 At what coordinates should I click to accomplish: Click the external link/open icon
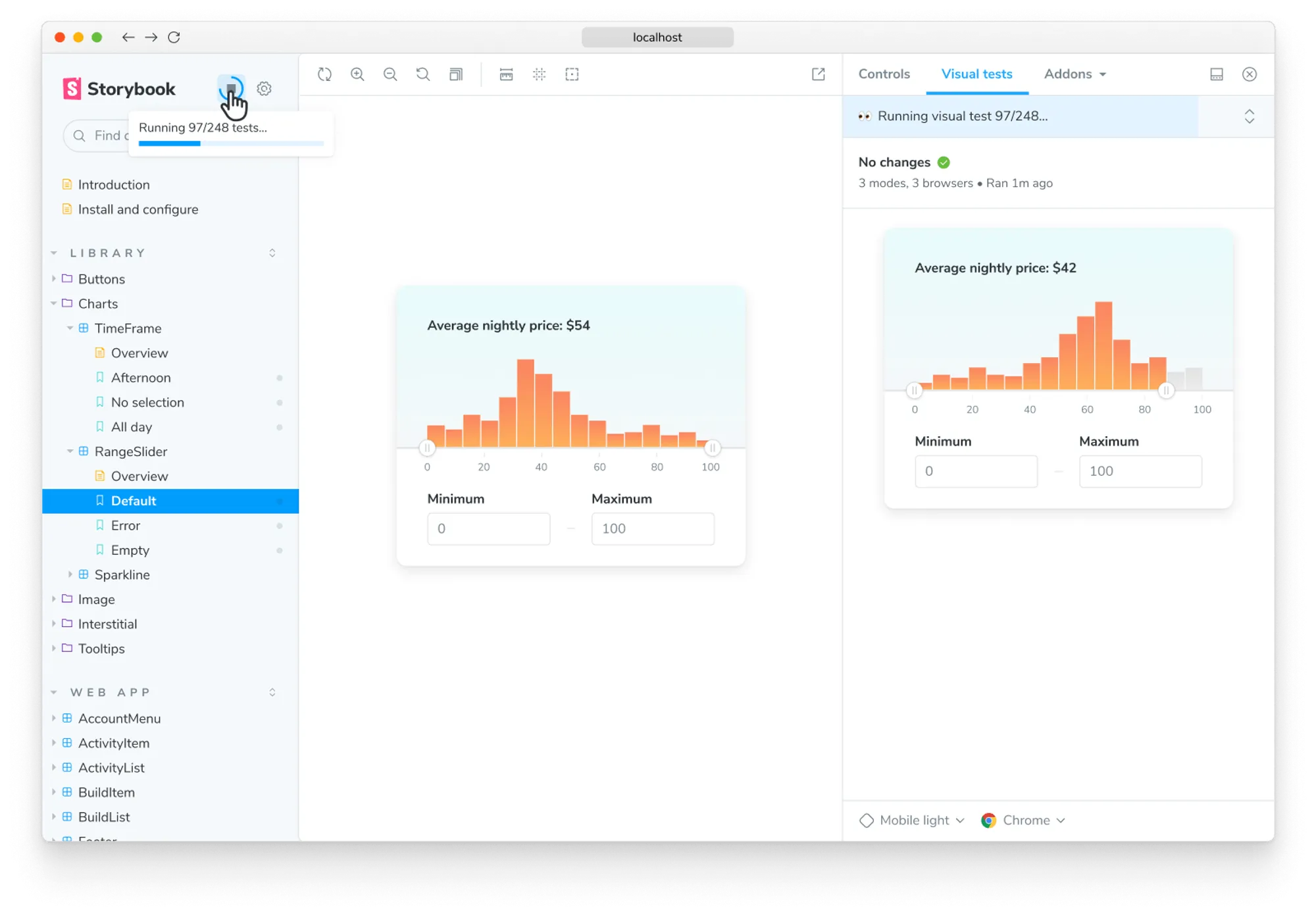coord(818,74)
